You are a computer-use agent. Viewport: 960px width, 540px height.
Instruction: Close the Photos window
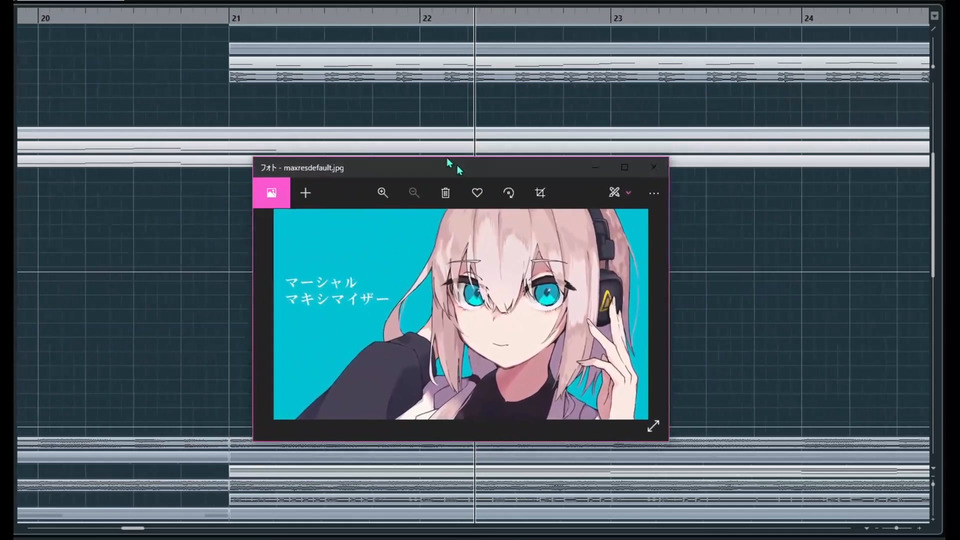click(x=653, y=167)
